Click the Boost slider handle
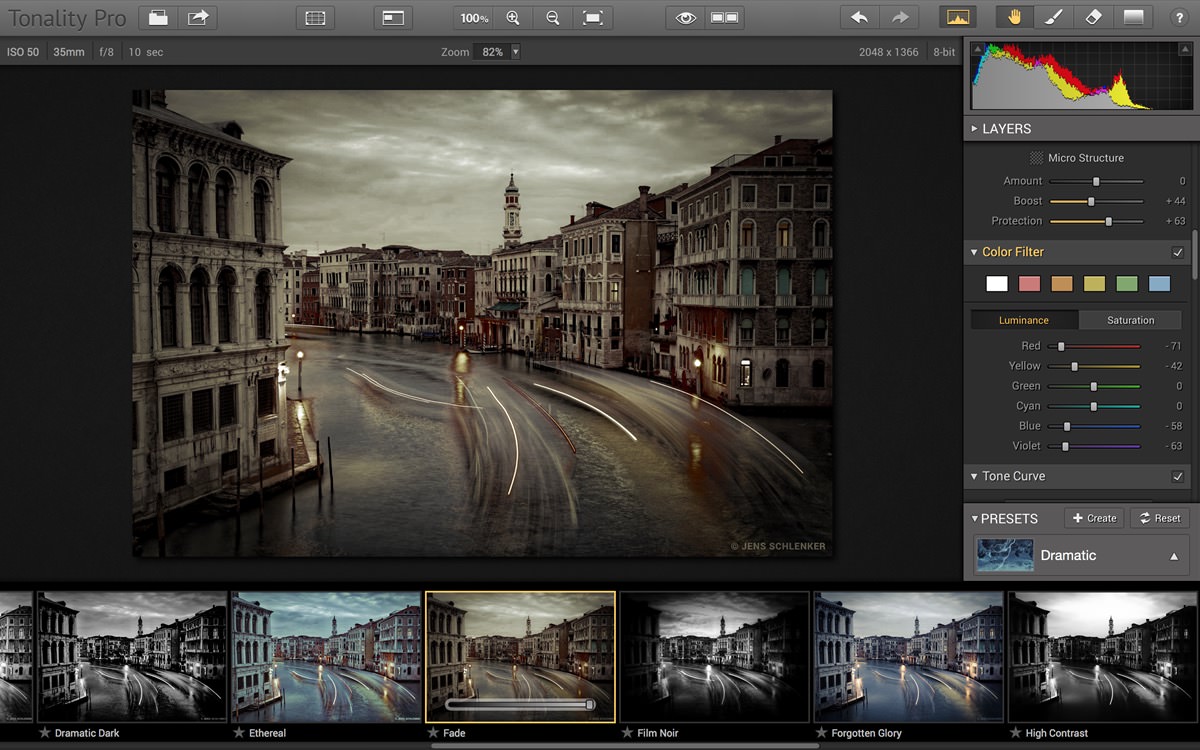Viewport: 1200px width, 750px height. (1091, 201)
